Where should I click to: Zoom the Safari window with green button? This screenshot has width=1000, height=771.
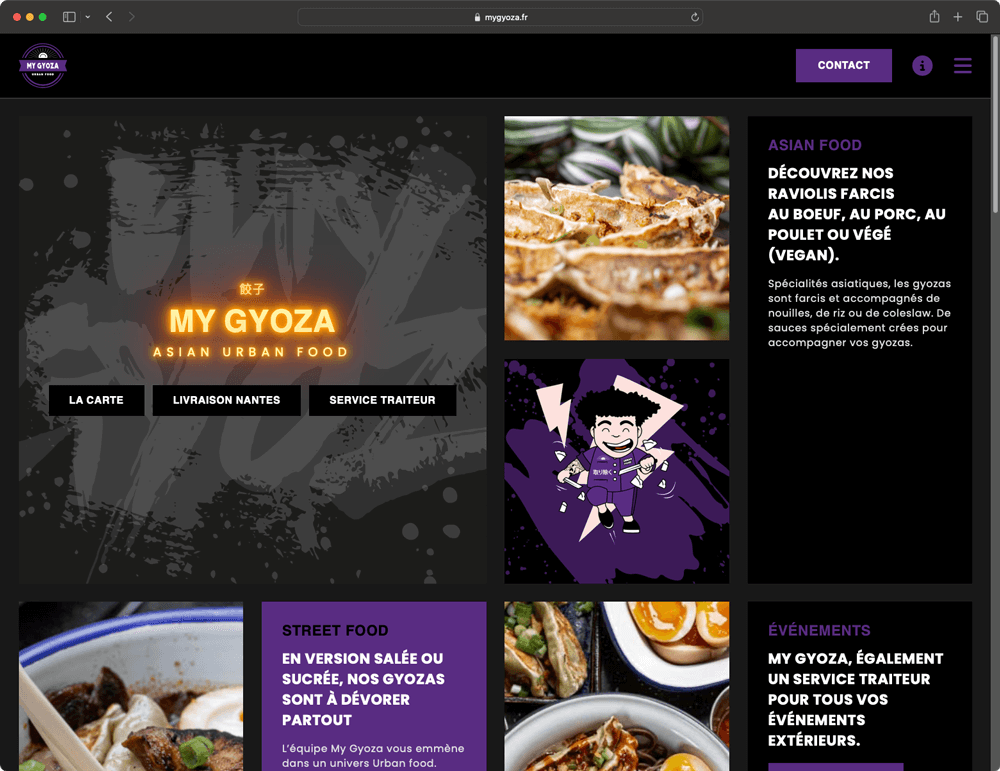point(43,17)
